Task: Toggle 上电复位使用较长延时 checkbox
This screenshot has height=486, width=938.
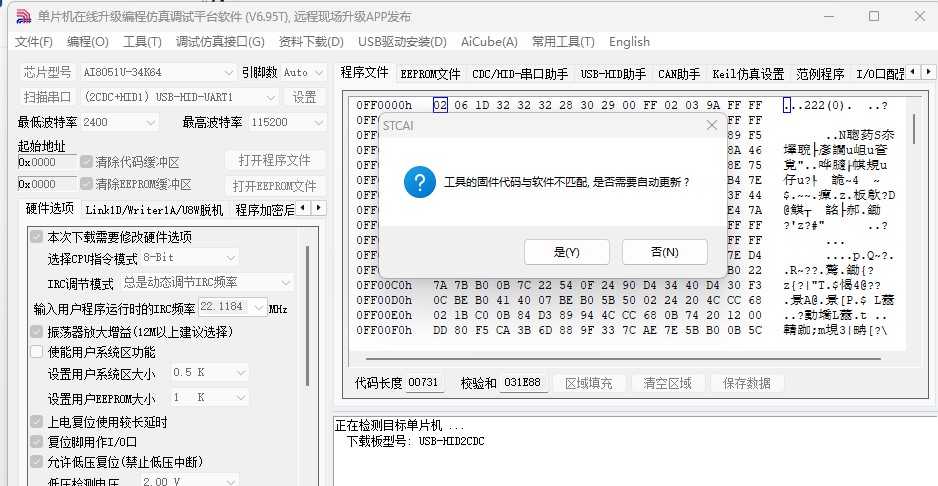Action: pyautogui.click(x=37, y=422)
